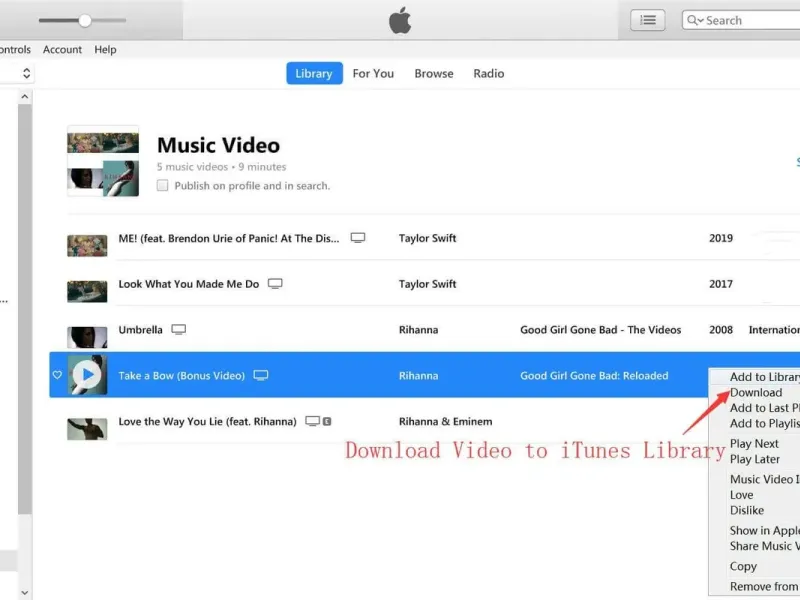Click the search magnifier icon
This screenshot has height=600, width=800.
692,20
